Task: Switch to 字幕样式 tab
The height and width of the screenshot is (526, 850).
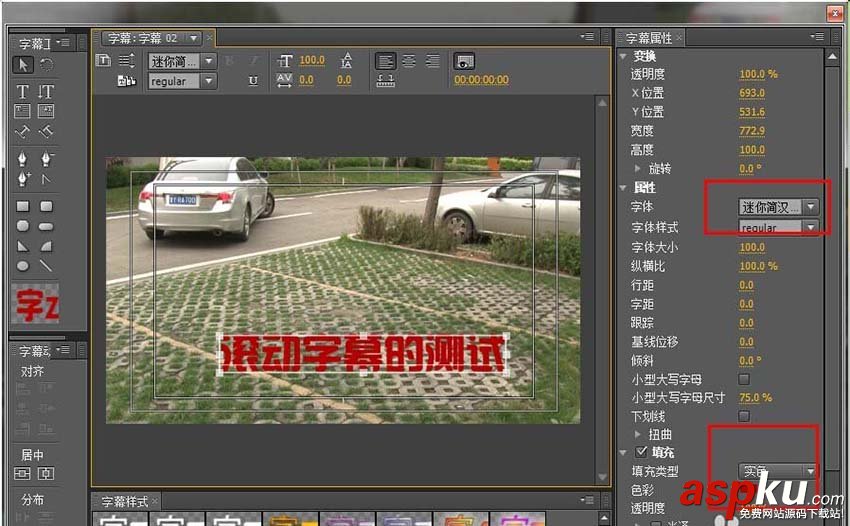Action: pos(125,501)
